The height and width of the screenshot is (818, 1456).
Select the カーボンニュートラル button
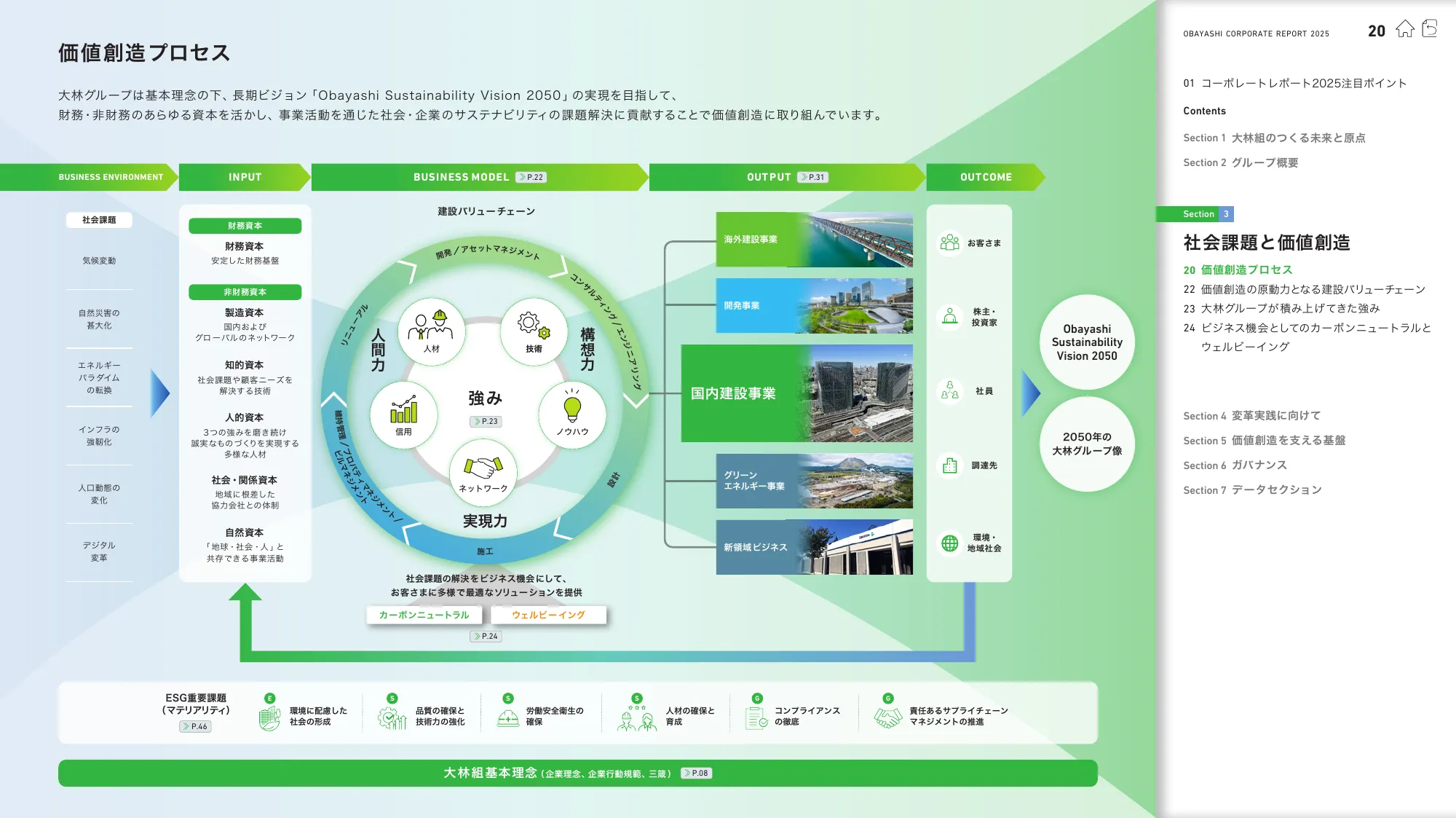pyautogui.click(x=424, y=616)
